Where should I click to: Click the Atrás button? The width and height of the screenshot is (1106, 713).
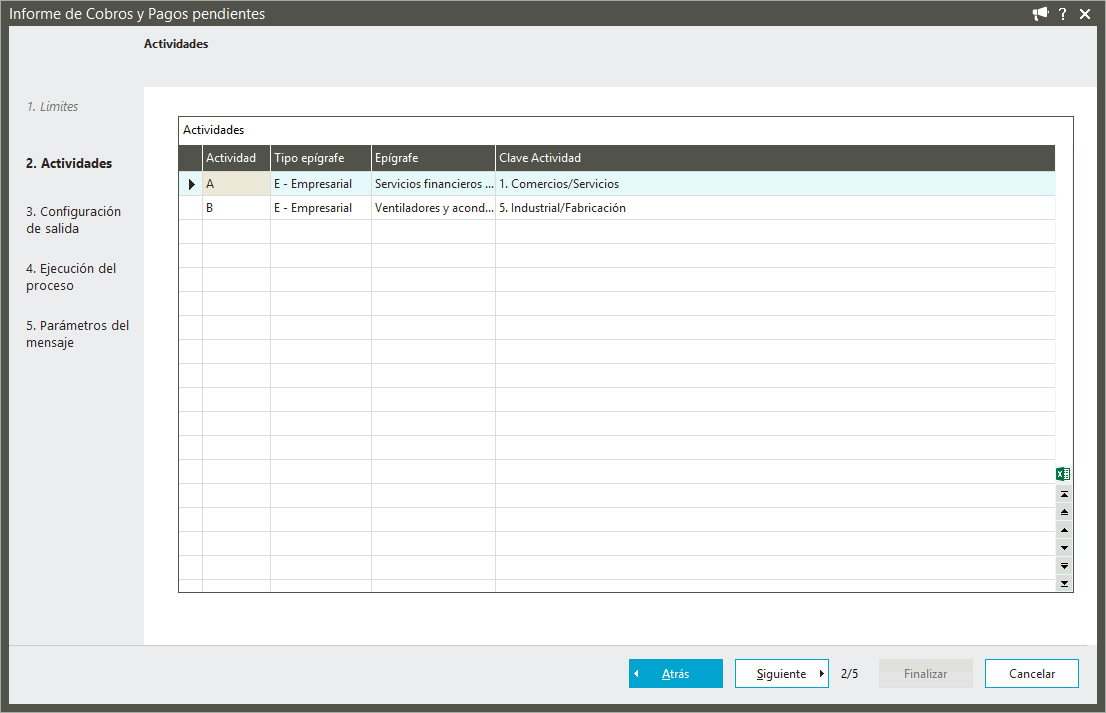(x=676, y=674)
